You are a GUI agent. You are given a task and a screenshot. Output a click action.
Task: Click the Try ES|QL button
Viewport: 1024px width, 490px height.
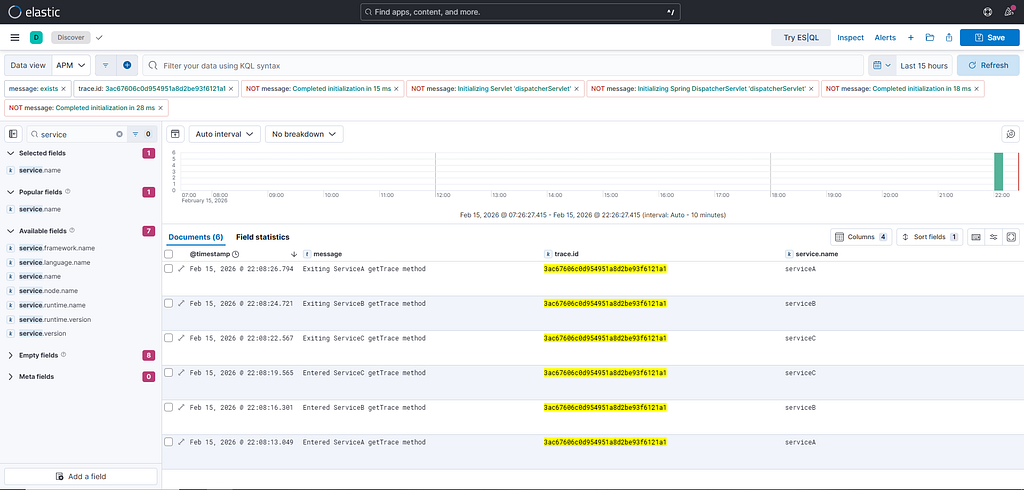click(x=800, y=38)
